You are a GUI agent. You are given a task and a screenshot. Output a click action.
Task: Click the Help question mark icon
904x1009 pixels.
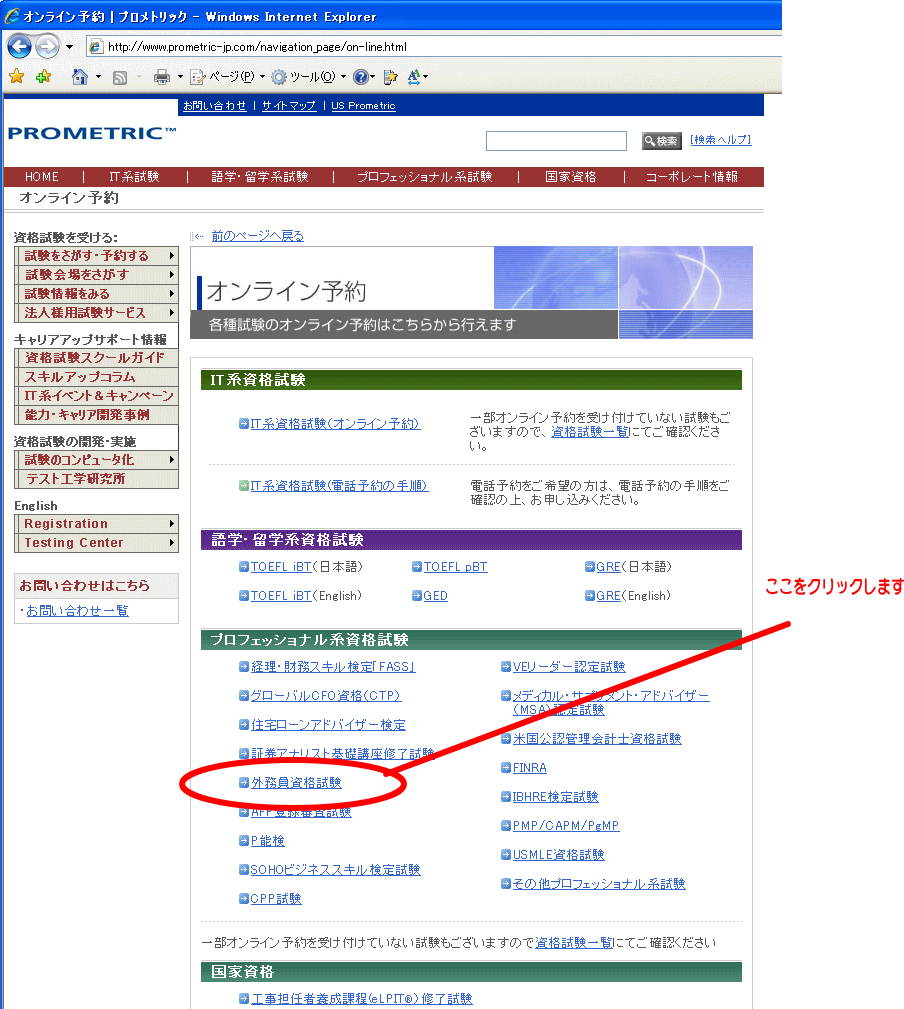point(361,77)
